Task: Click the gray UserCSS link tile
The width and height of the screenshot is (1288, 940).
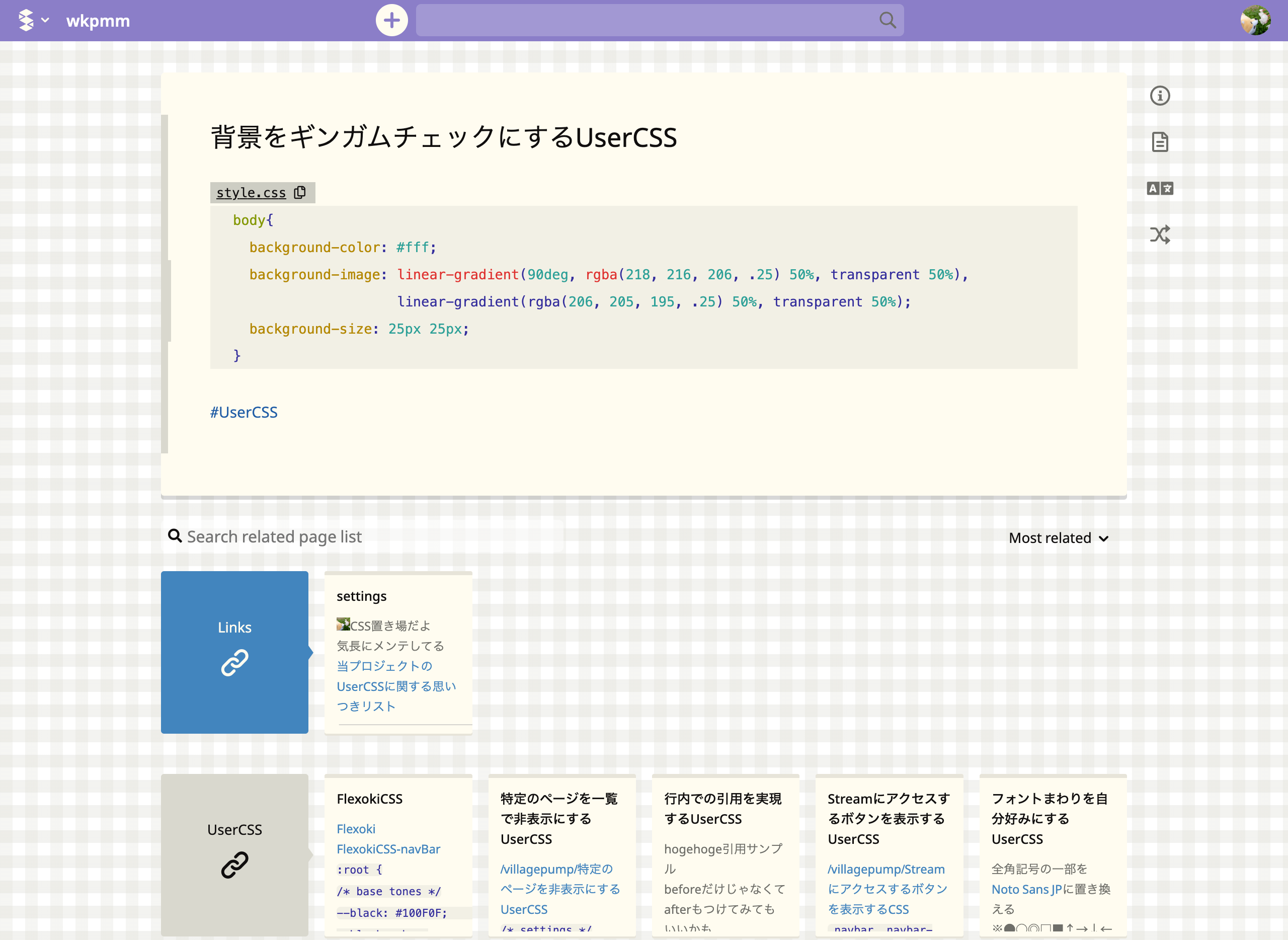Action: [x=234, y=854]
